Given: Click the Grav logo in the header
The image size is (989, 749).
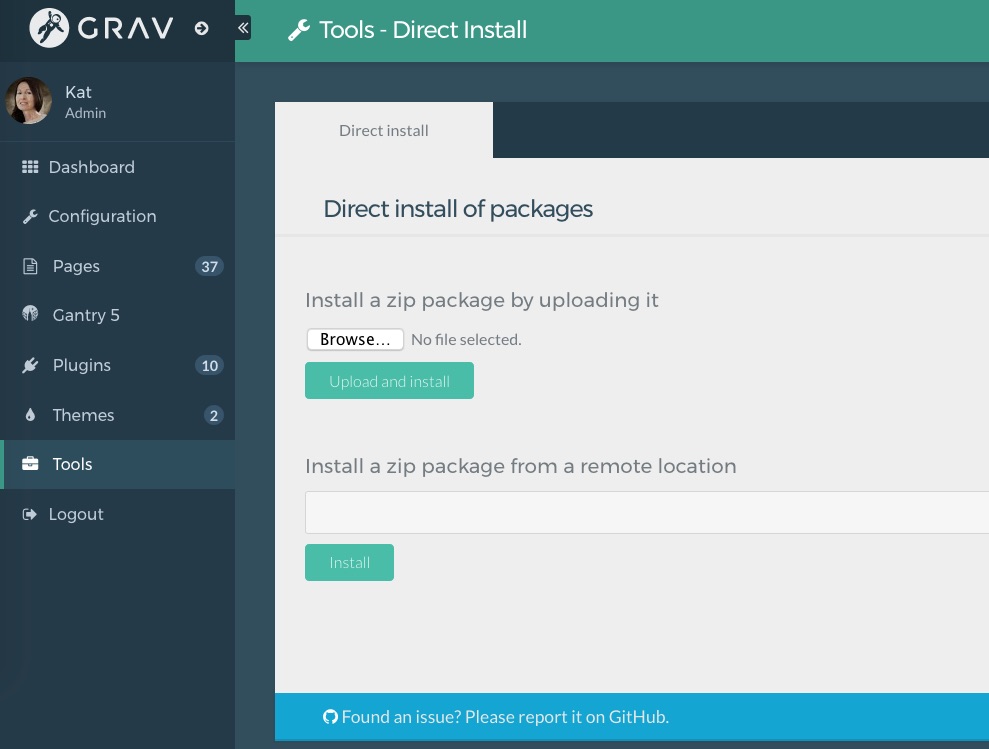Looking at the screenshot, I should click(x=105, y=28).
